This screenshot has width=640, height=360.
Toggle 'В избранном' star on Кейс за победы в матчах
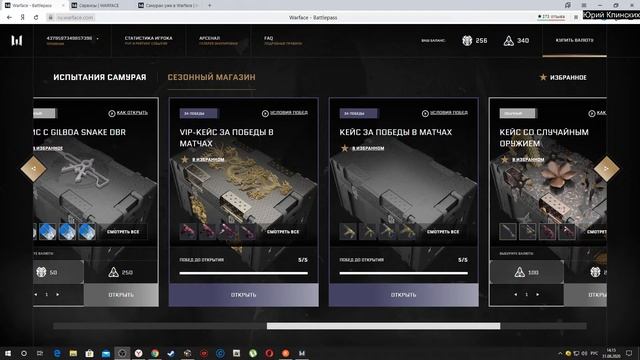pyautogui.click(x=345, y=148)
